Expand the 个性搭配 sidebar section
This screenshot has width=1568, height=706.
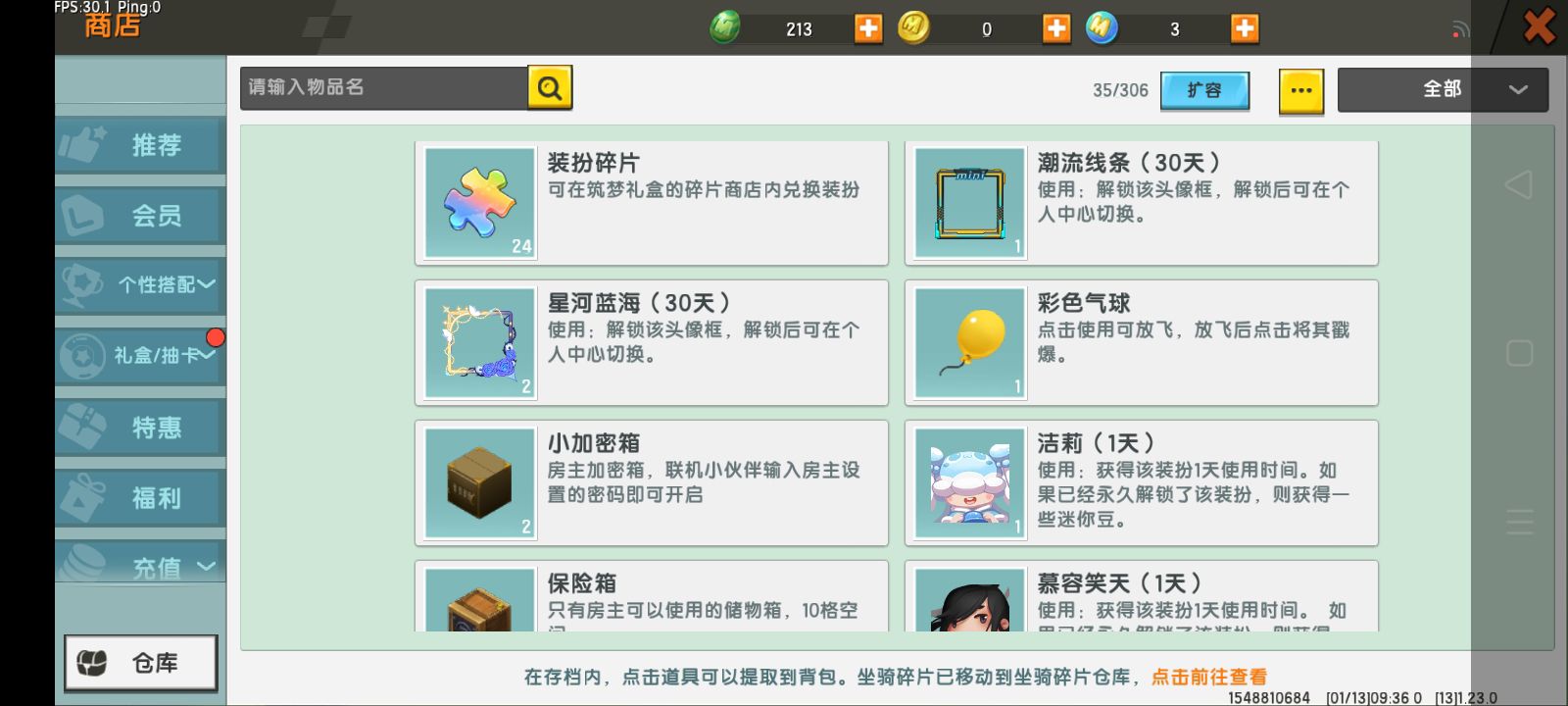pyautogui.click(x=140, y=285)
